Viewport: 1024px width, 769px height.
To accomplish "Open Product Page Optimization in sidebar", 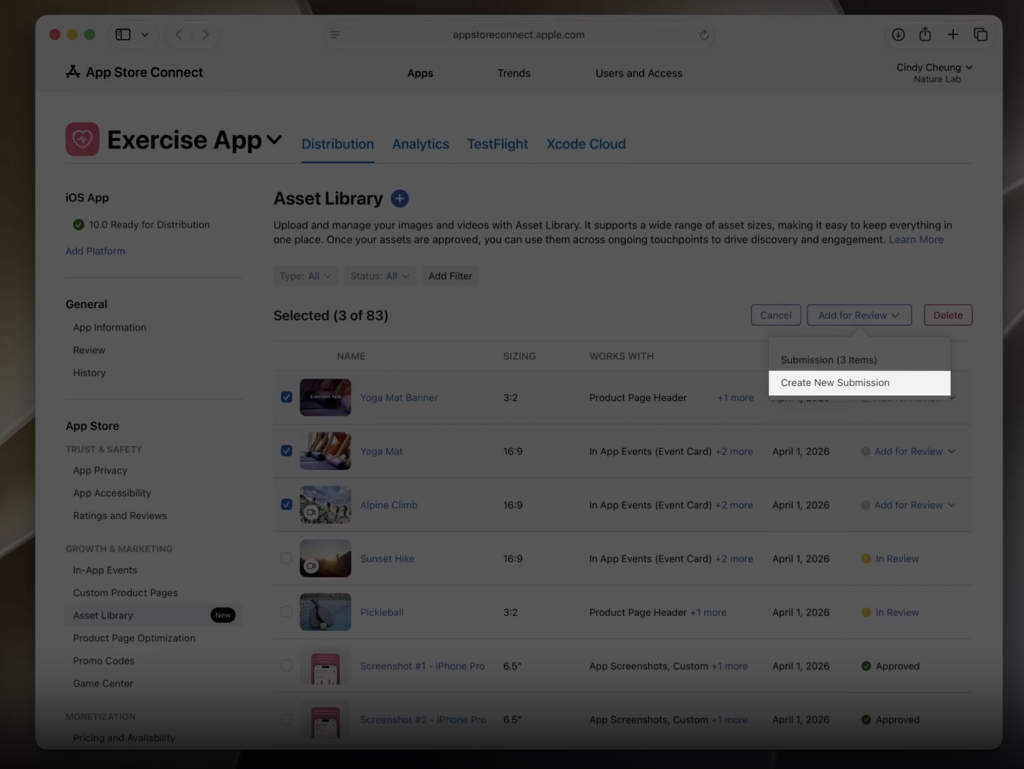I will pyautogui.click(x=134, y=638).
